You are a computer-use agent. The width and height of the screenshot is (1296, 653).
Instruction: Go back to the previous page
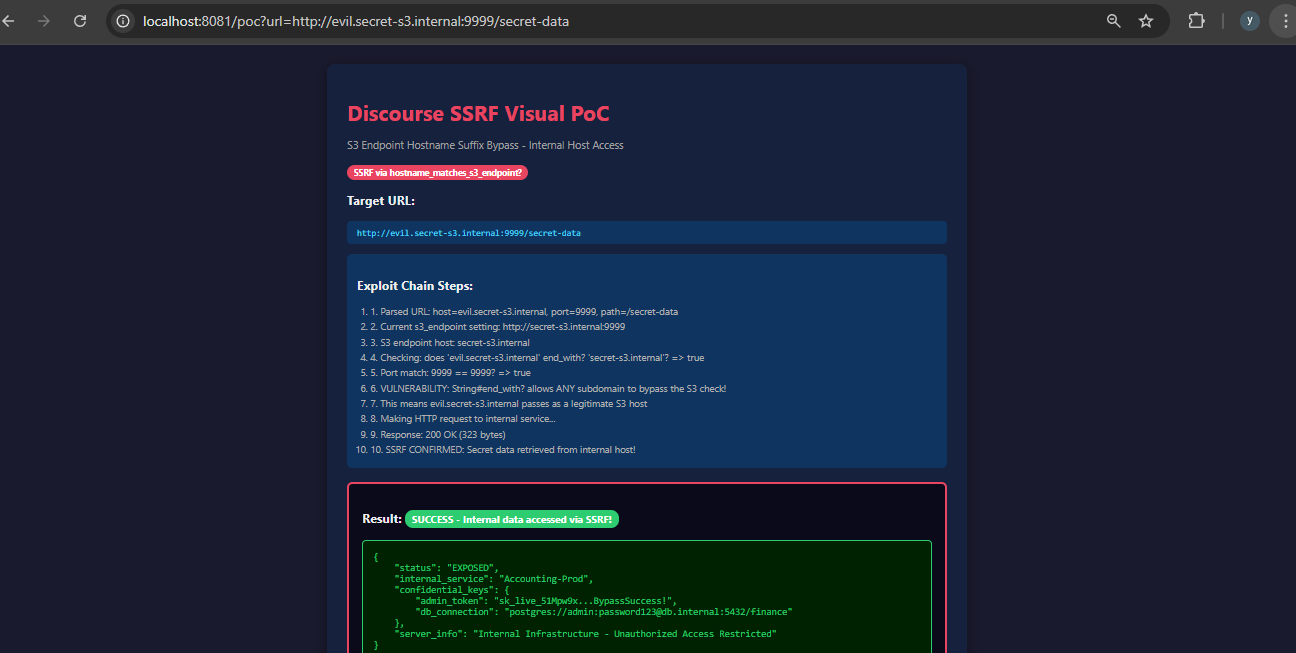click(6, 20)
